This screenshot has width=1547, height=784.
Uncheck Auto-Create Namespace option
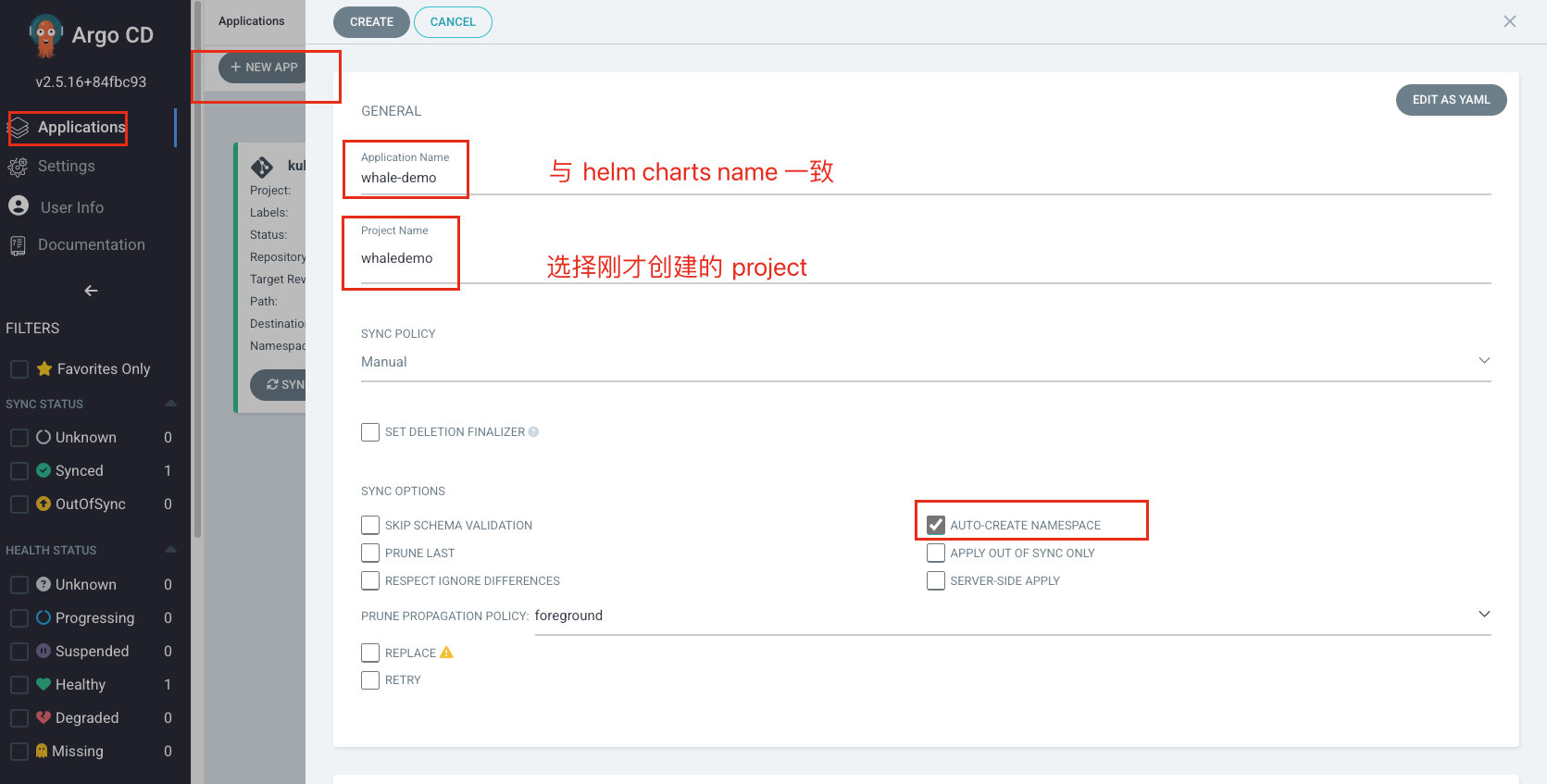936,526
